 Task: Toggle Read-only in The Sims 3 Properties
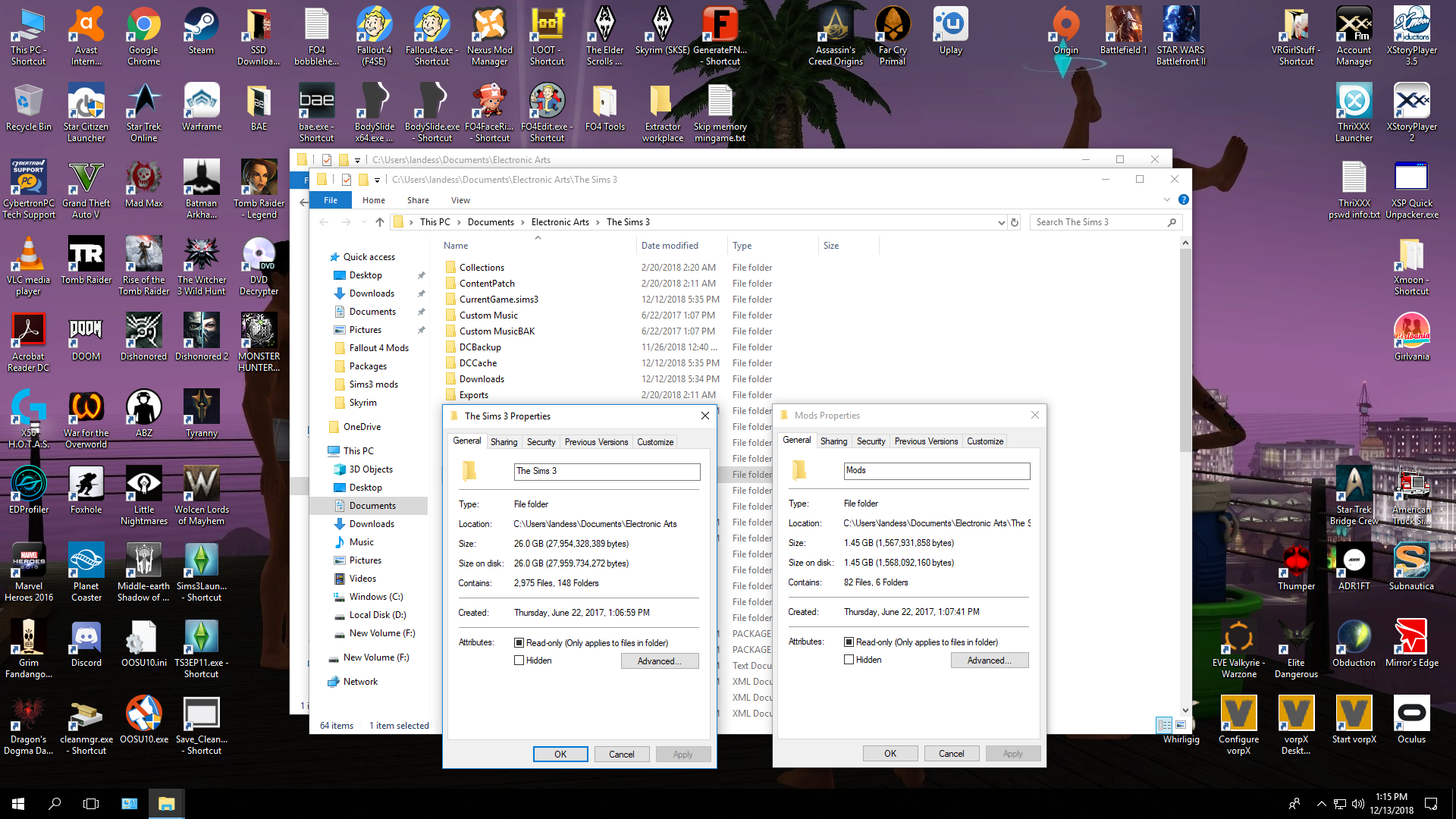pyautogui.click(x=519, y=643)
